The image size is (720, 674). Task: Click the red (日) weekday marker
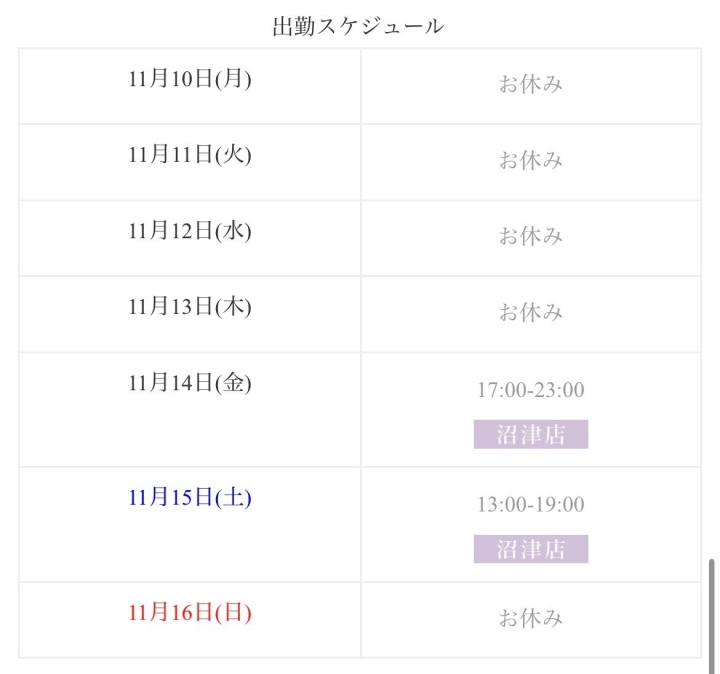point(233,613)
